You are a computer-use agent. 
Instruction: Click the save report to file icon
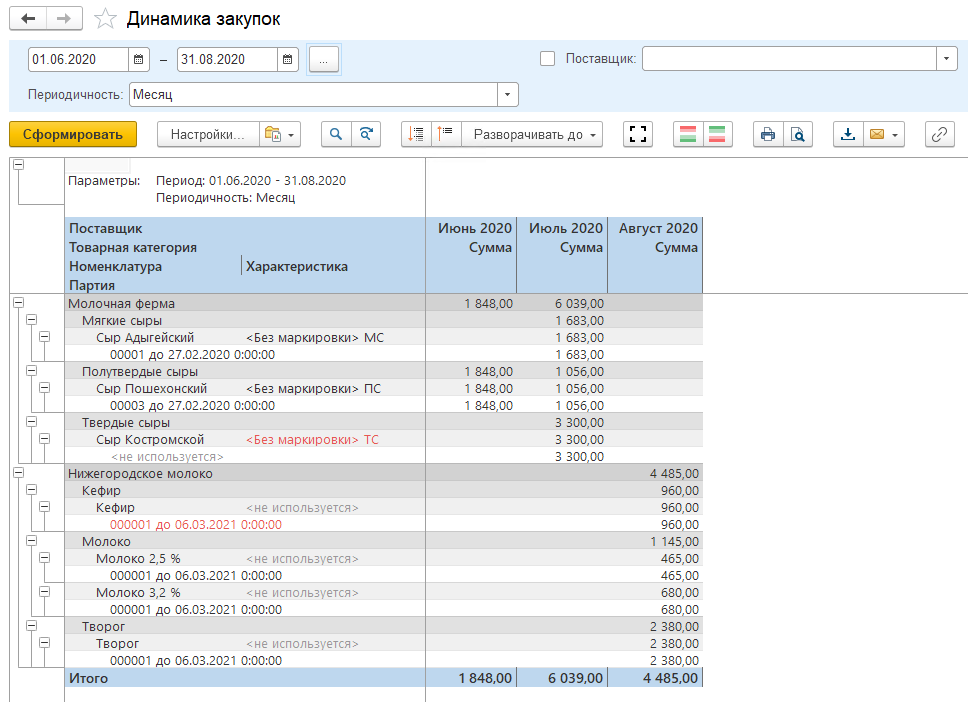(x=848, y=134)
